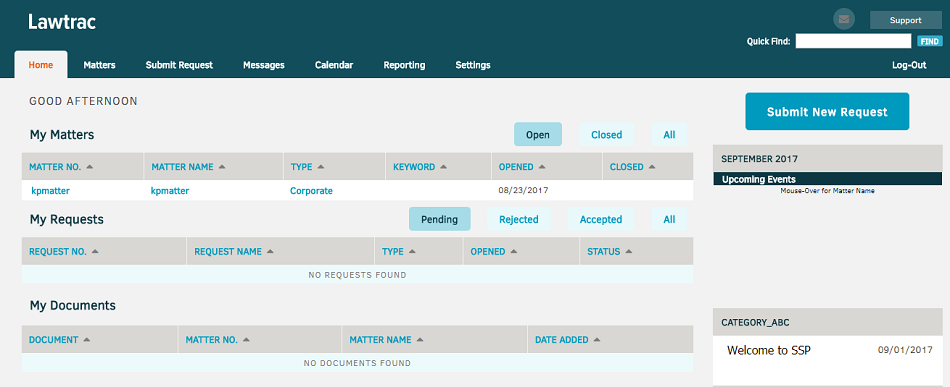950x387 pixels.
Task: Open the messages envelope icon
Action: point(843,19)
